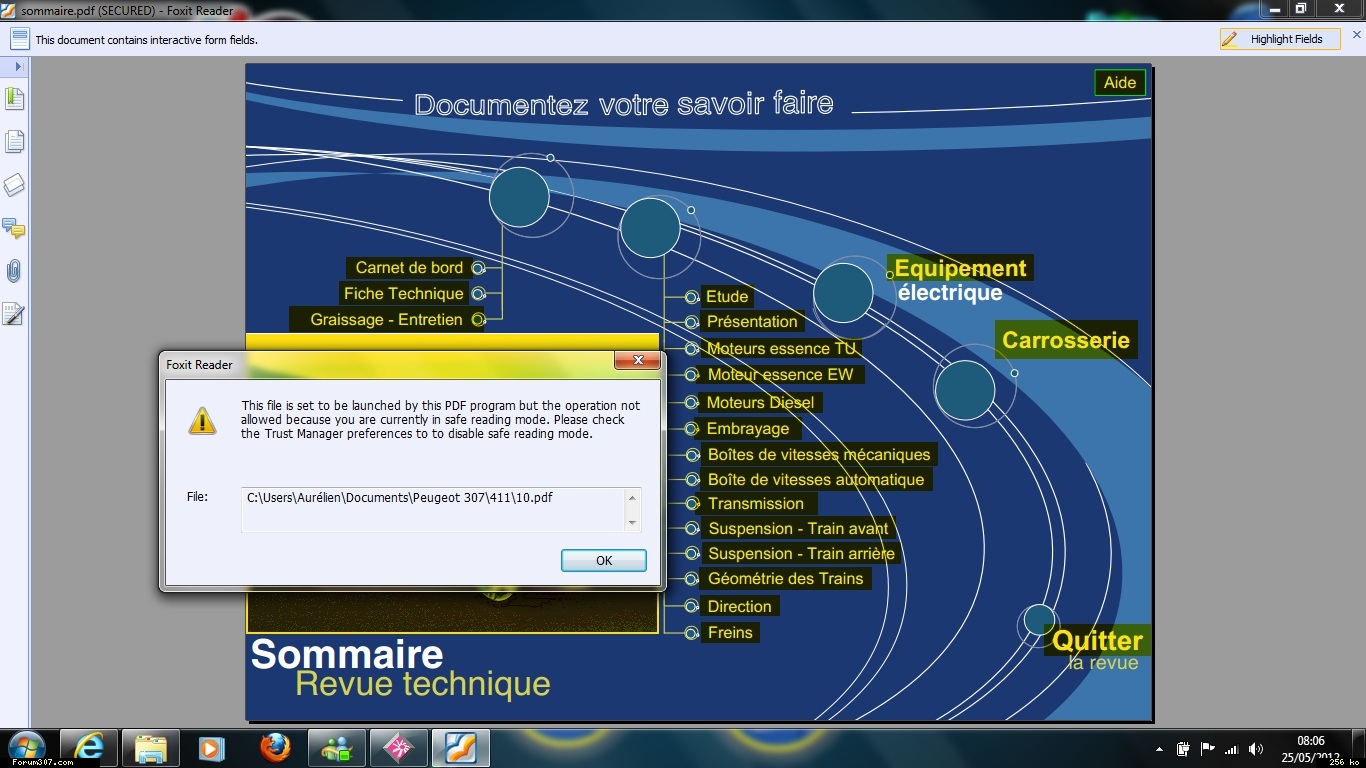Click the battery power tray icon
This screenshot has height=768, width=1366.
[1183, 749]
